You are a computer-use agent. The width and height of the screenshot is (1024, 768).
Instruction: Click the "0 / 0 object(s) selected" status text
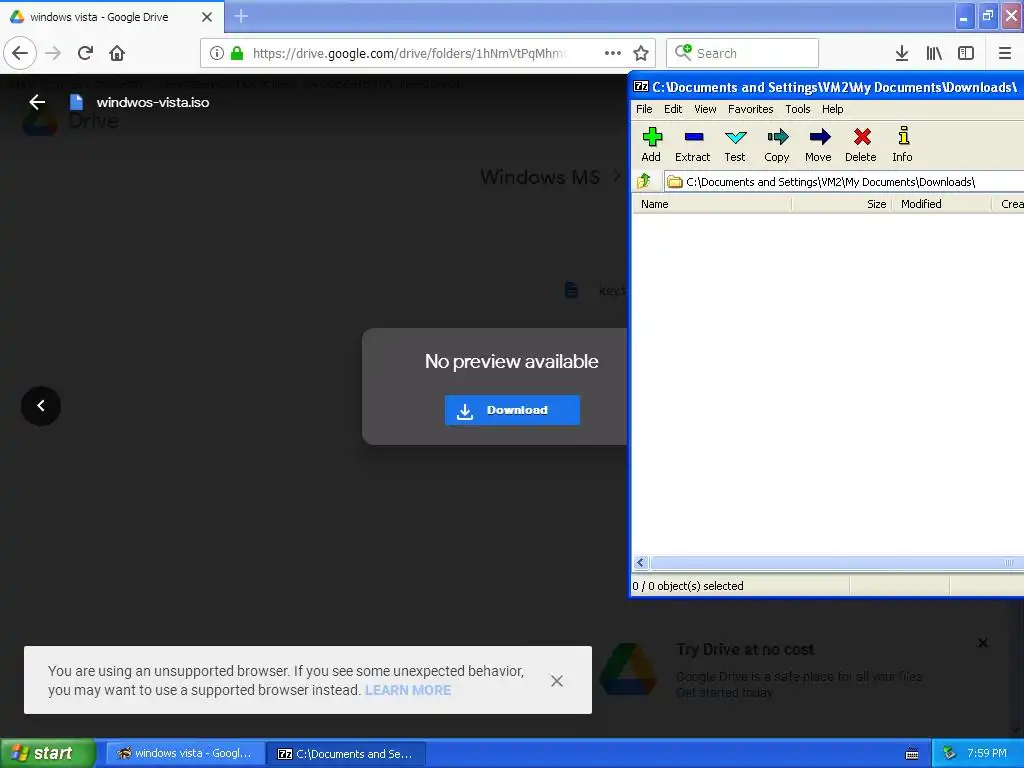click(688, 586)
